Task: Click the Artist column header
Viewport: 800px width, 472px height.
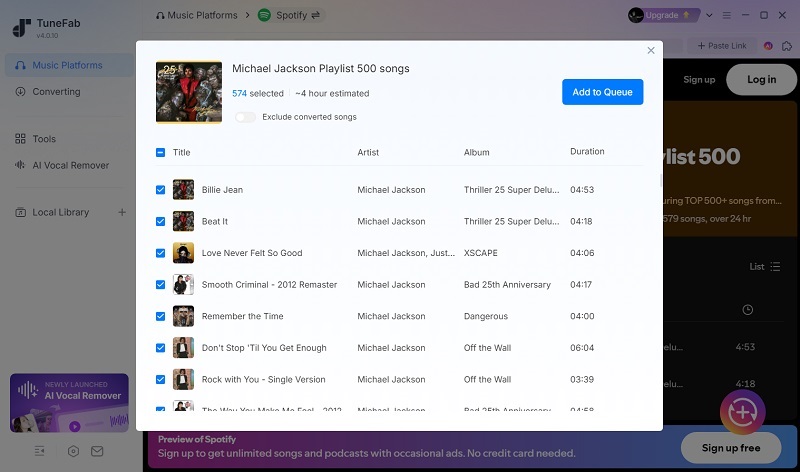Action: [x=368, y=152]
